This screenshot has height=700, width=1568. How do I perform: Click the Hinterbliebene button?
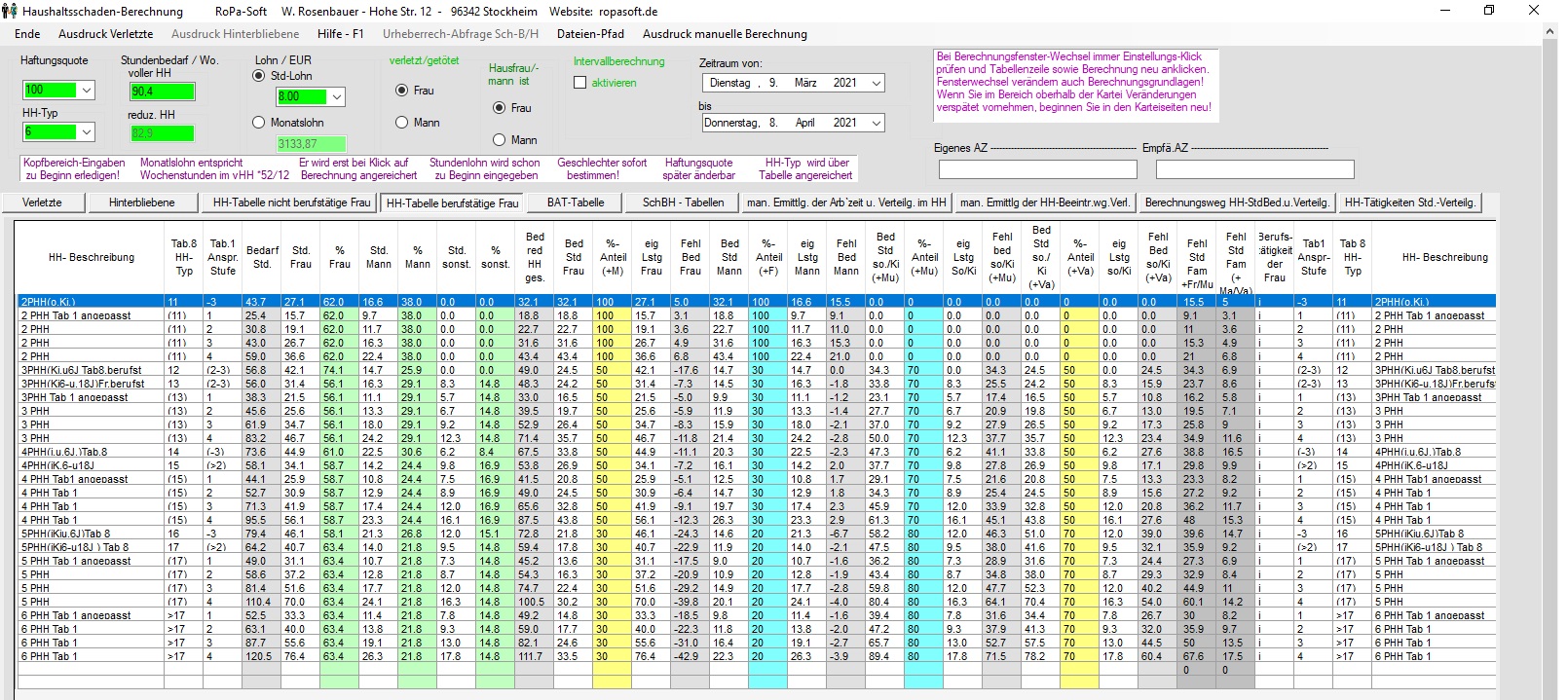tap(141, 203)
